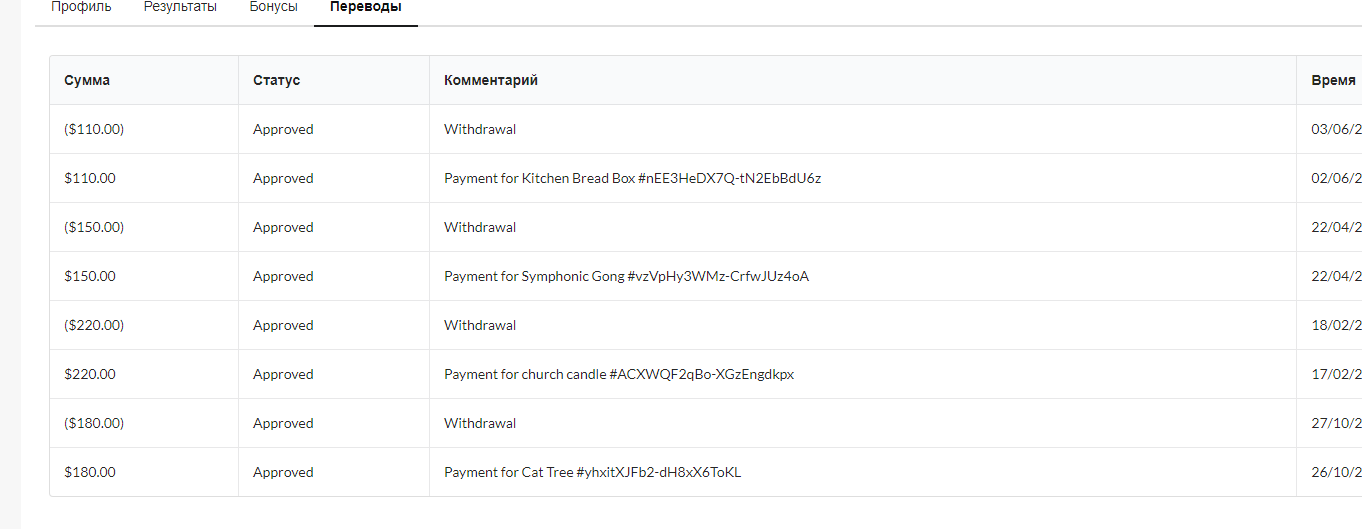This screenshot has width=1362, height=529.
Task: Click Approved status in Cat Tree row
Action: [x=283, y=472]
